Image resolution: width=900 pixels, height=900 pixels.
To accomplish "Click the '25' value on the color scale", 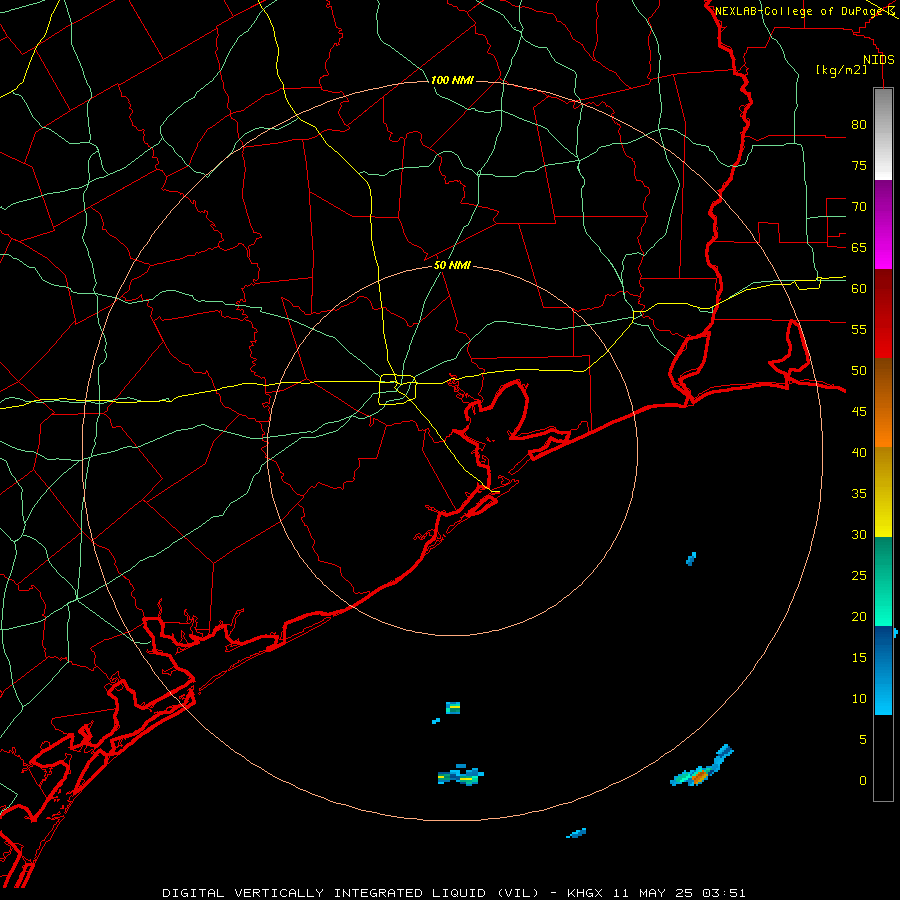I will click(x=859, y=576).
